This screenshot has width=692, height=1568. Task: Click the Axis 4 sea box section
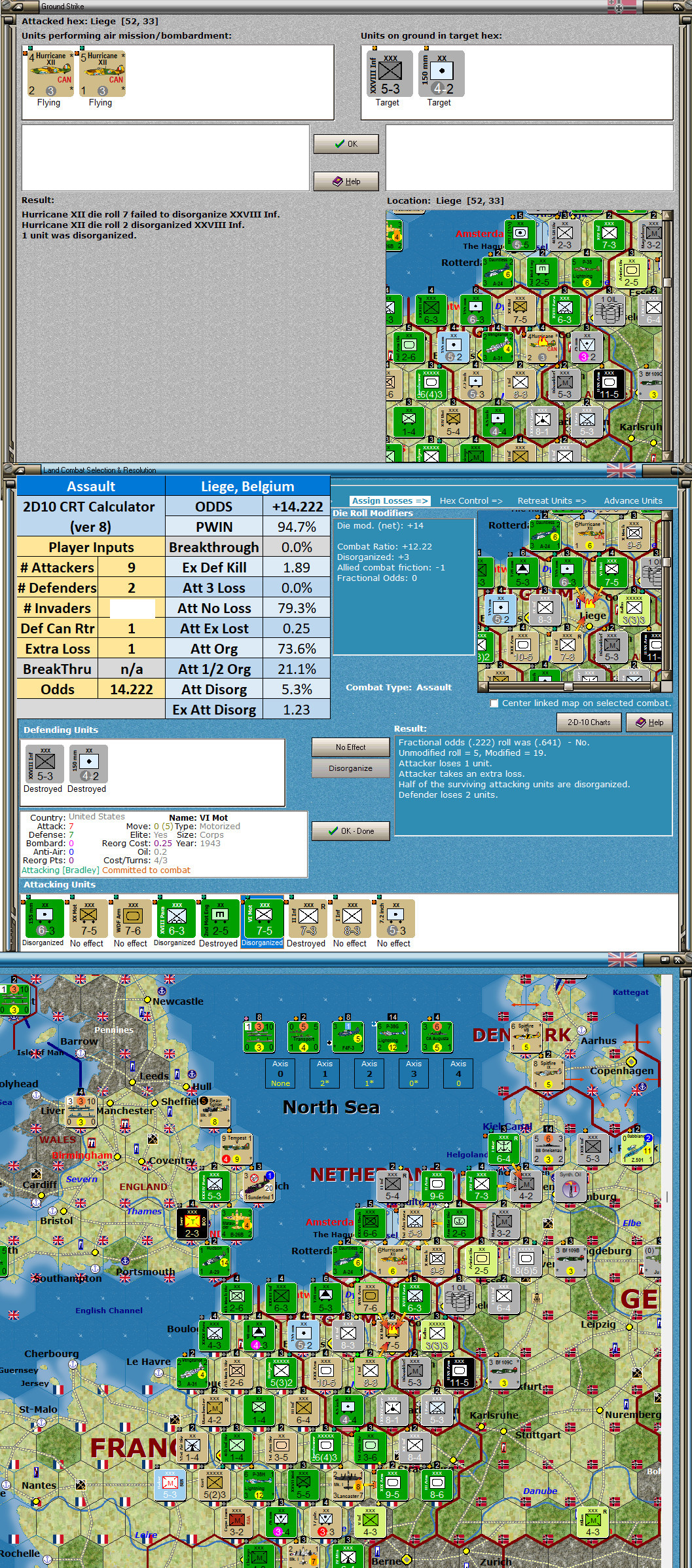(458, 1073)
